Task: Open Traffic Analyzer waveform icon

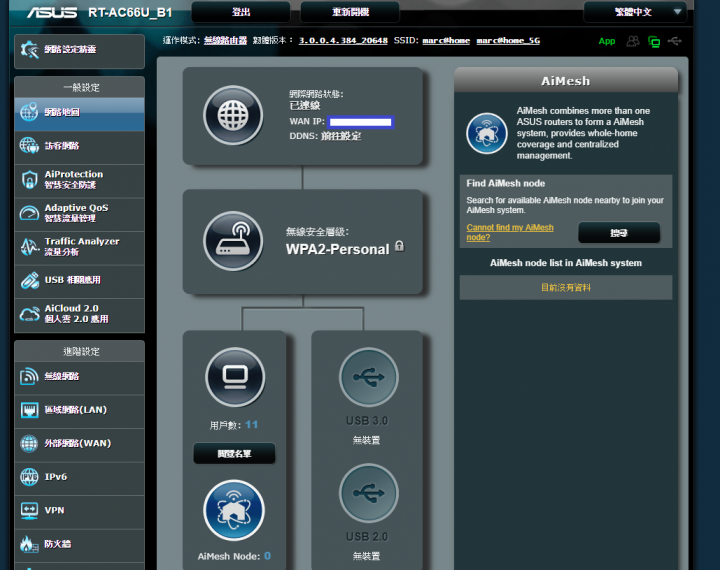Action: coord(29,247)
